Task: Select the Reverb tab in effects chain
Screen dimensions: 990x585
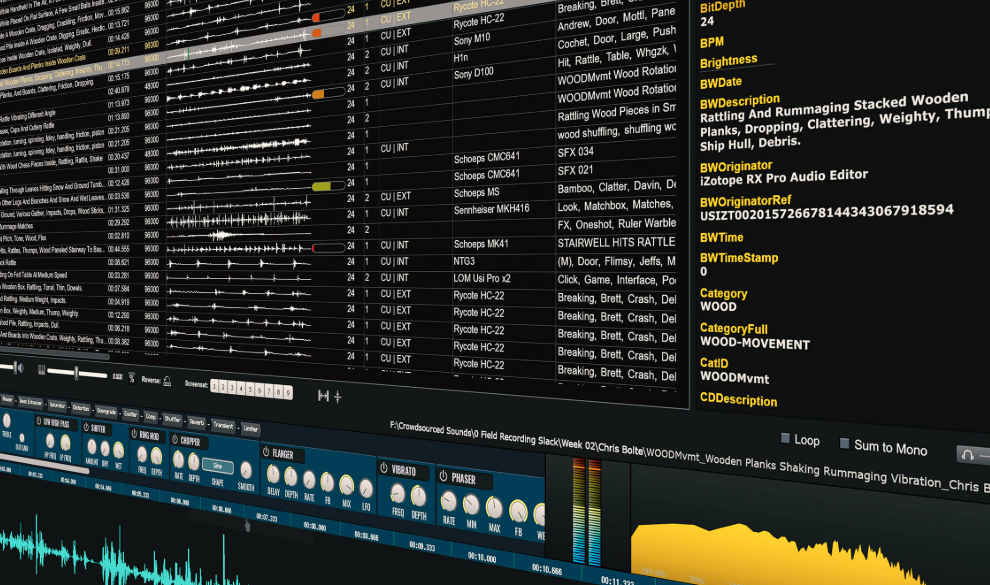Action: pos(196,421)
